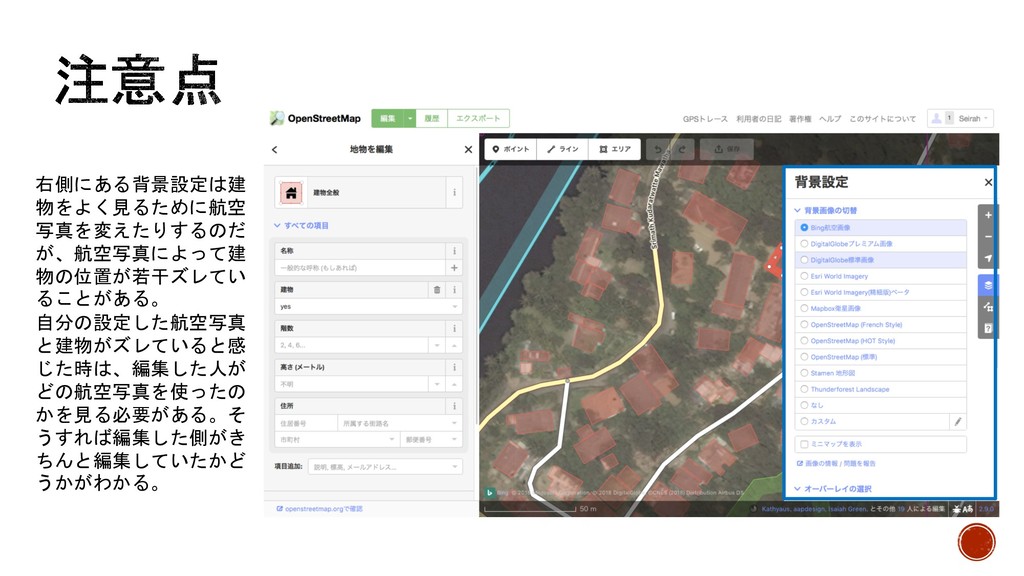Click the green 編集 tab
Screen dimensions: 1024x576
pyautogui.click(x=388, y=118)
